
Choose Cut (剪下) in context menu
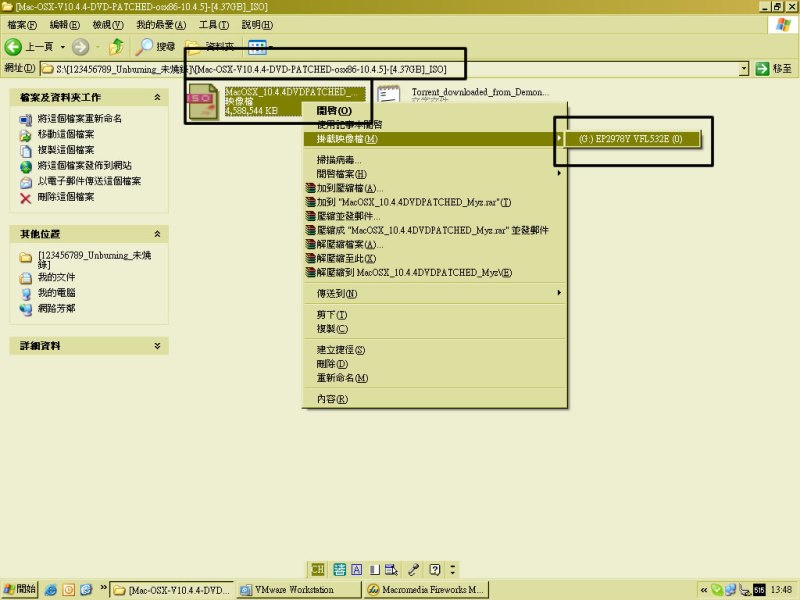(435, 315)
